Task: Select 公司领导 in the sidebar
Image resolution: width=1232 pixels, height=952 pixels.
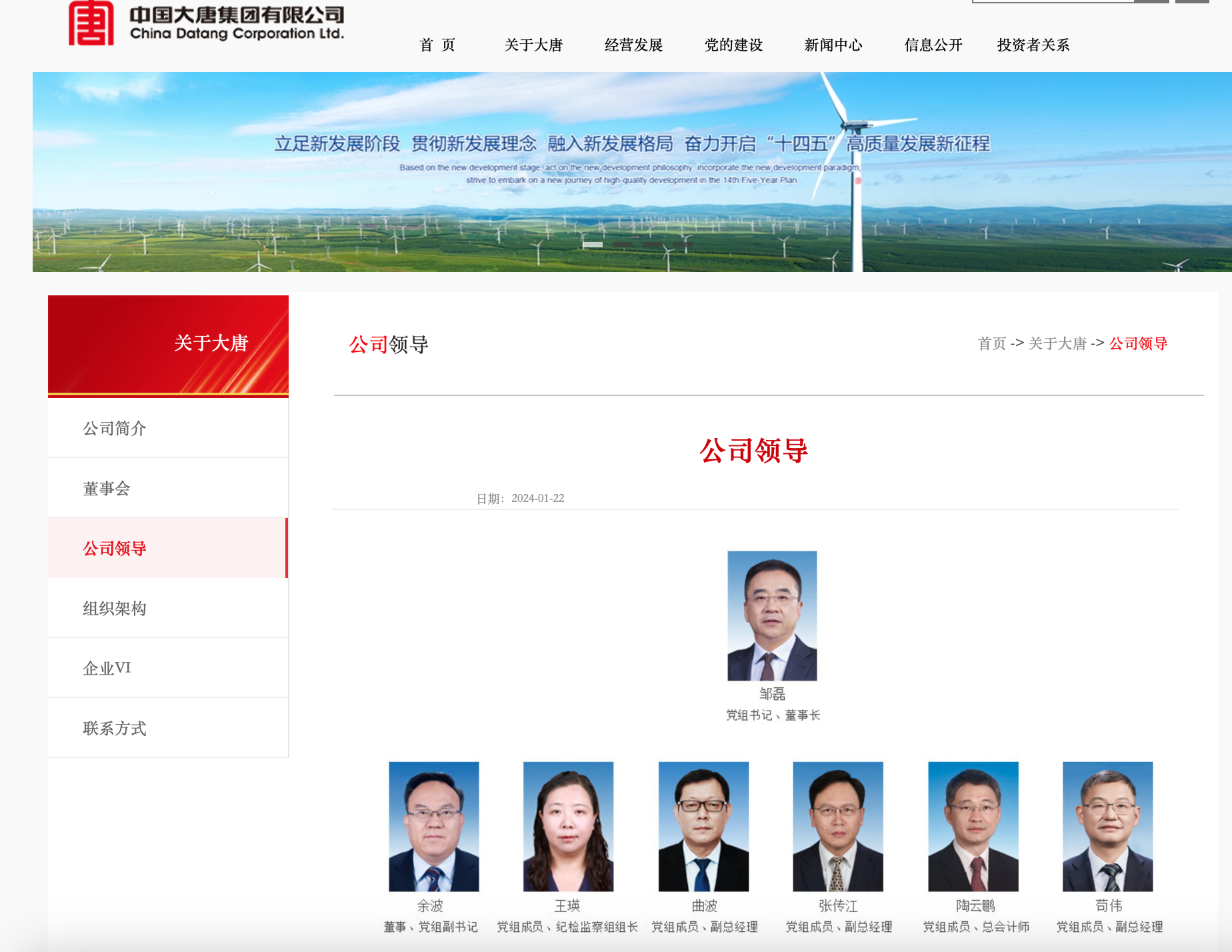Action: coord(114,548)
